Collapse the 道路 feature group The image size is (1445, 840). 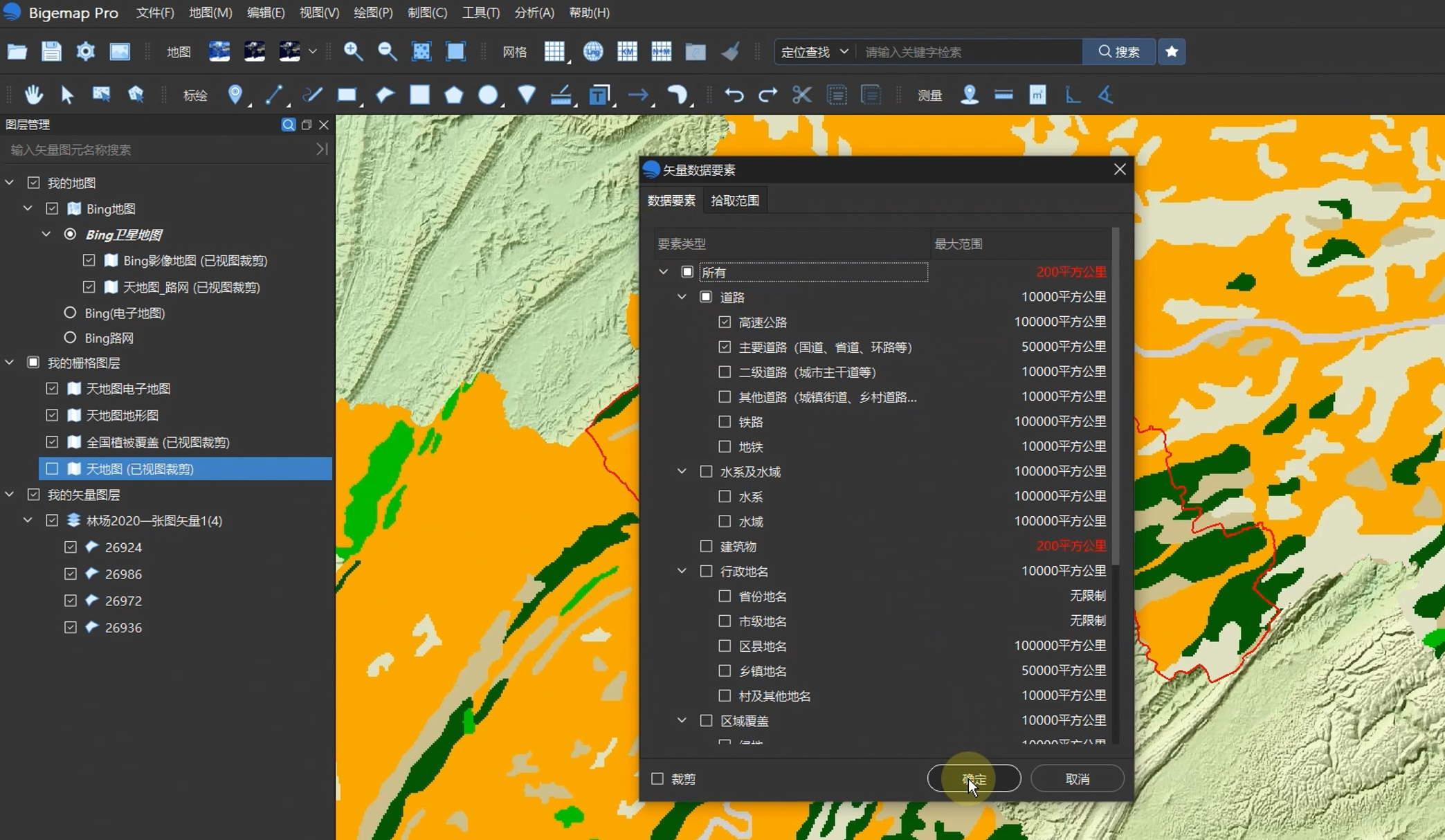[682, 296]
